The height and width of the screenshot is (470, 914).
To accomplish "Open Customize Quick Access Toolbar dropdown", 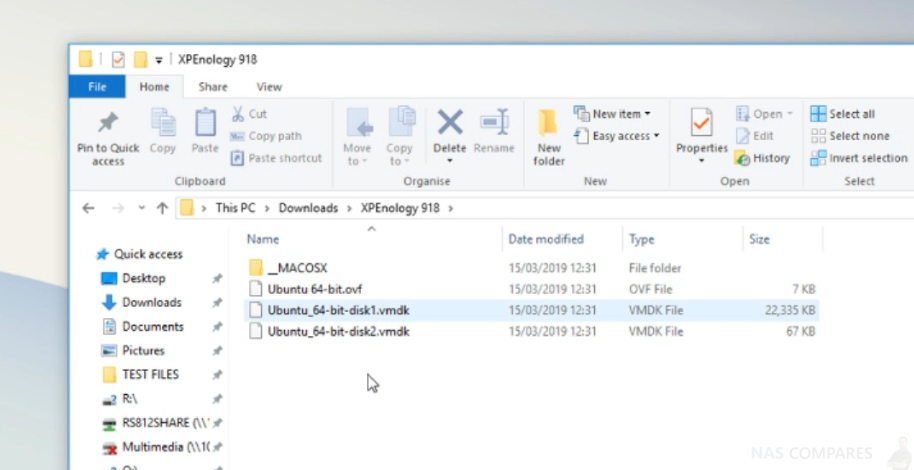I will (158, 59).
